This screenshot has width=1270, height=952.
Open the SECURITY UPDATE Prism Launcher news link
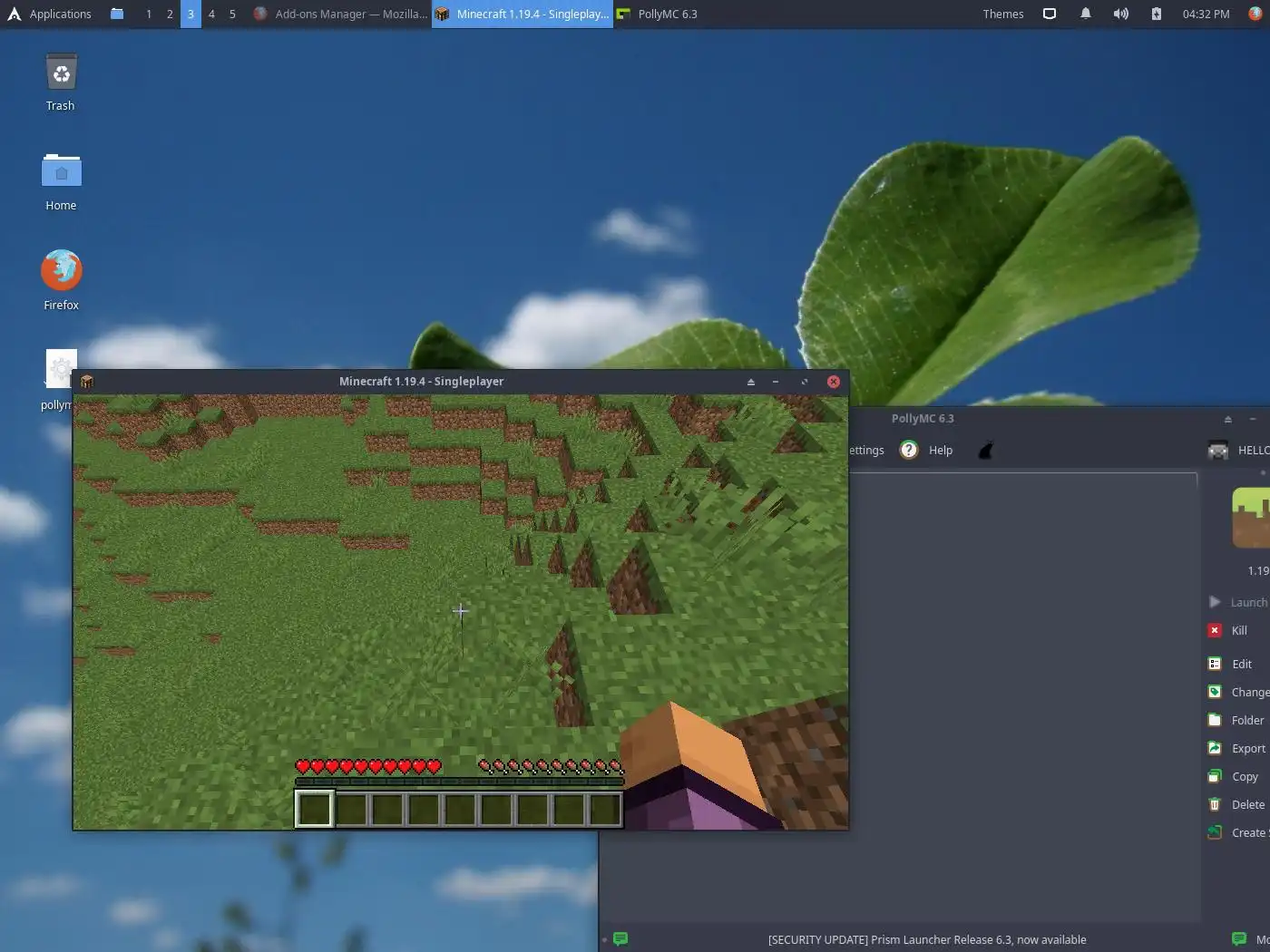[x=927, y=939]
